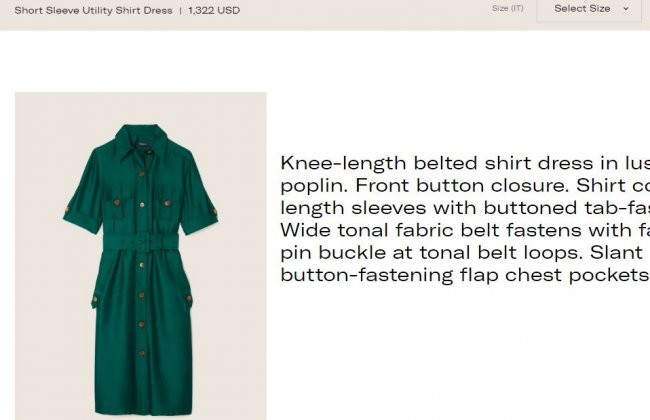
Task: Click the left sleeve tab button
Action: 67,209
